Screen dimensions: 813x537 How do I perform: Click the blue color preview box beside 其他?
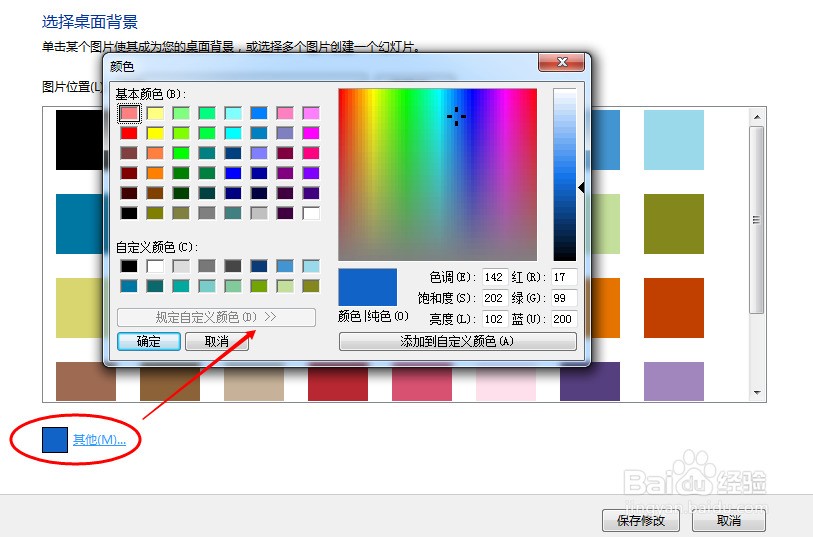[55, 440]
